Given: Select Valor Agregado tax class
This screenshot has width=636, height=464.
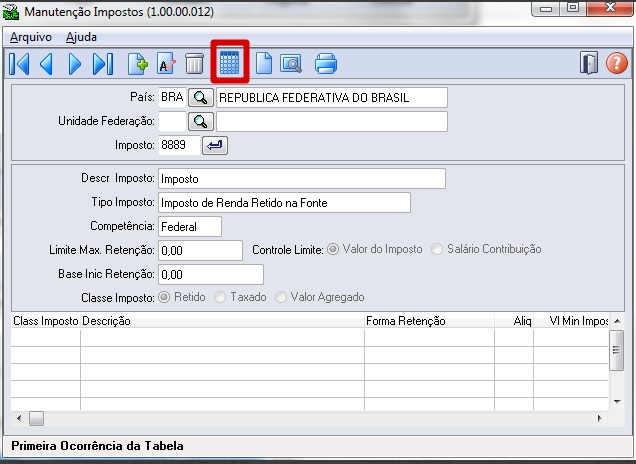Looking at the screenshot, I should (x=281, y=297).
